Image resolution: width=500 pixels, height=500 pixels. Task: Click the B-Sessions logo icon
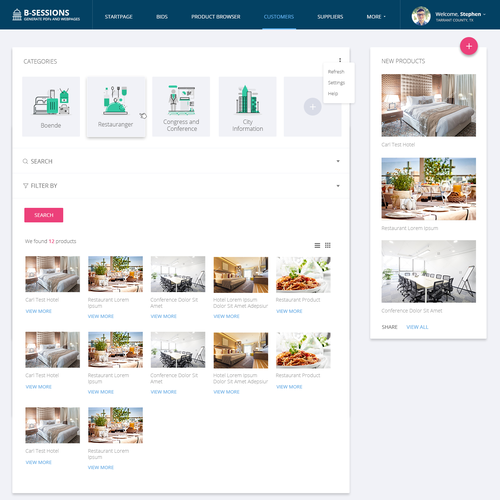click(17, 15)
